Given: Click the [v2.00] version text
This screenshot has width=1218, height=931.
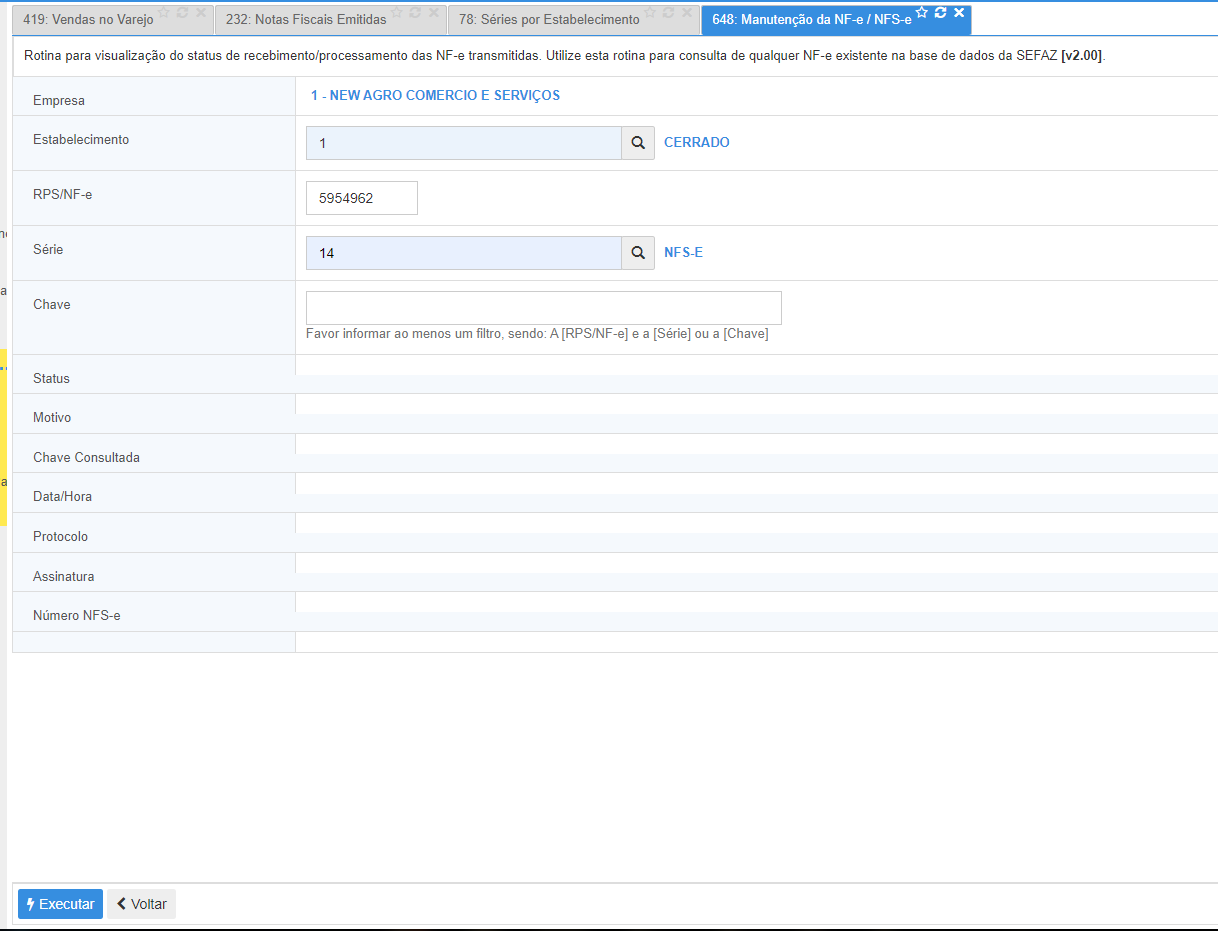Looking at the screenshot, I should pos(1081,56).
